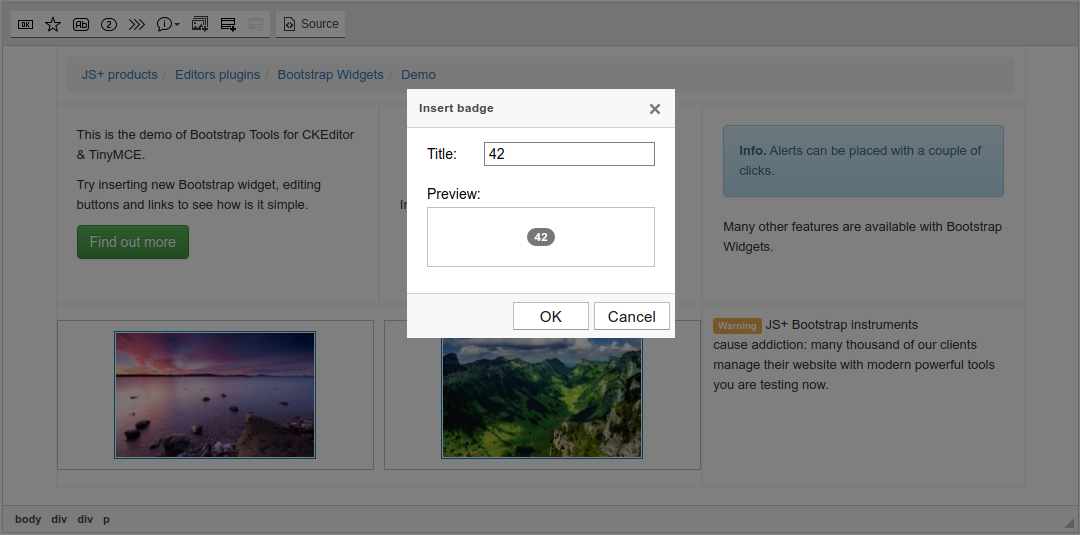The image size is (1080, 535).
Task: Select the label (Ab) toolbar icon
Action: (81, 24)
